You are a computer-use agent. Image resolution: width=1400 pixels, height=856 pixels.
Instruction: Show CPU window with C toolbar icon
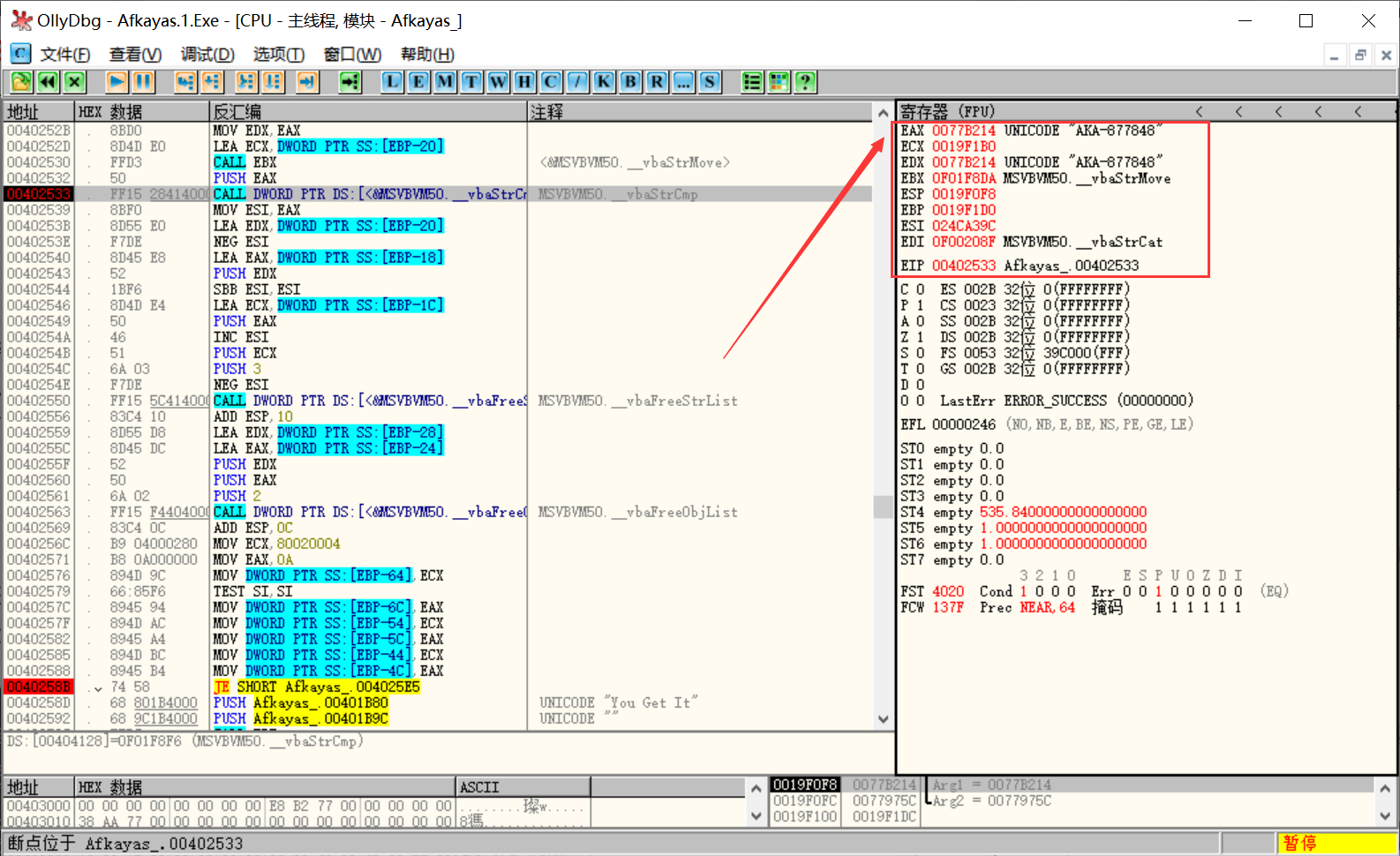click(551, 82)
